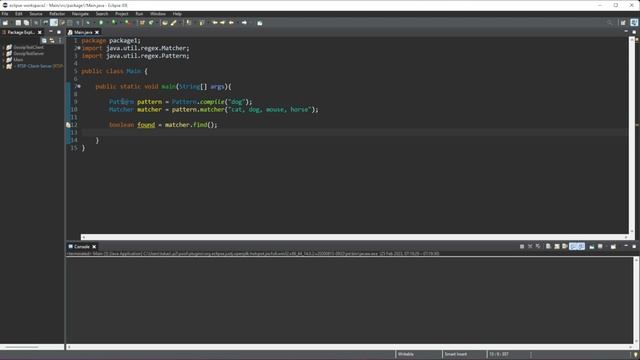The width and height of the screenshot is (640, 360).
Task: Open the File menu
Action: click(5, 14)
